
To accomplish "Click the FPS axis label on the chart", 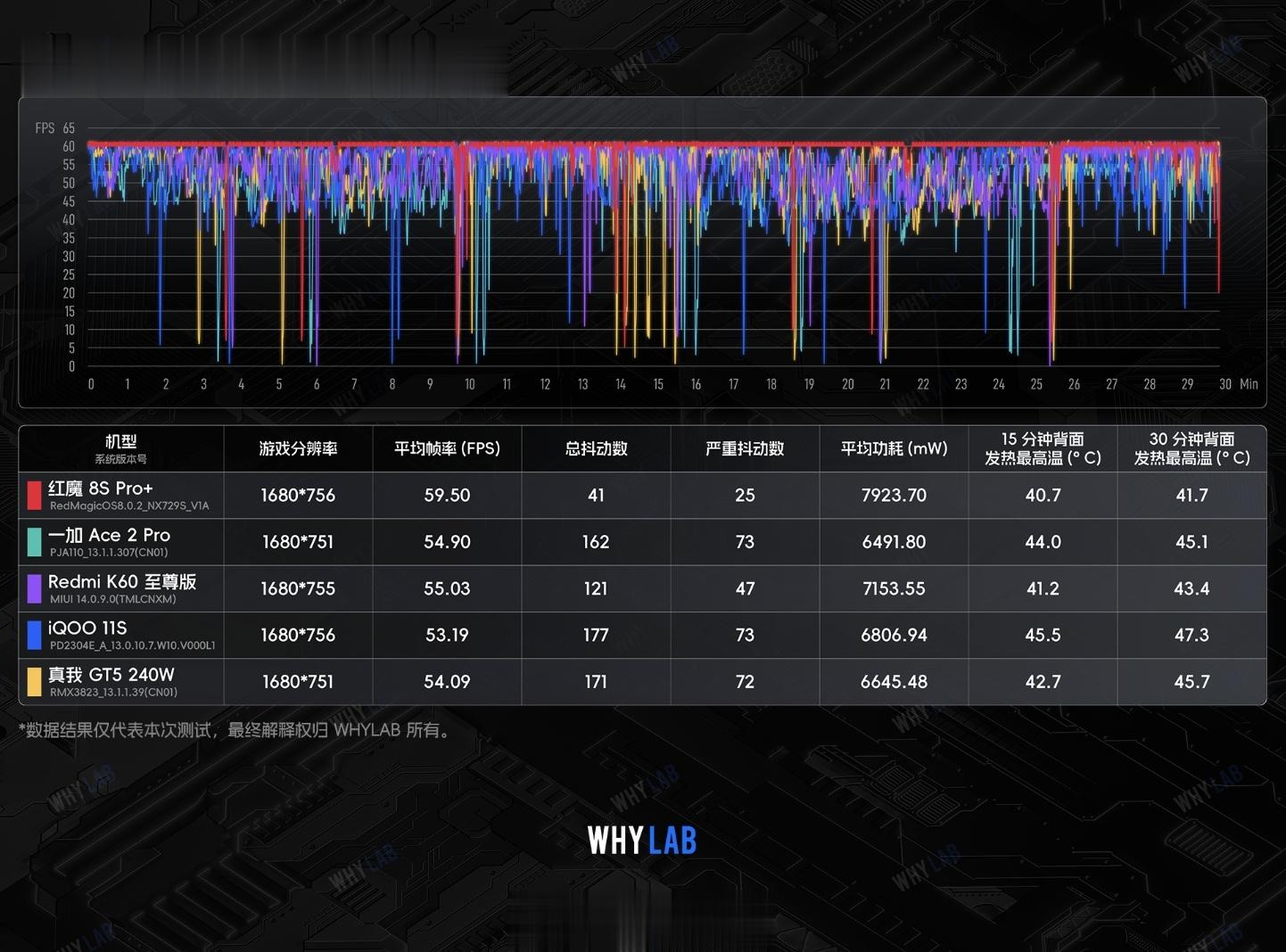I will click(45, 128).
